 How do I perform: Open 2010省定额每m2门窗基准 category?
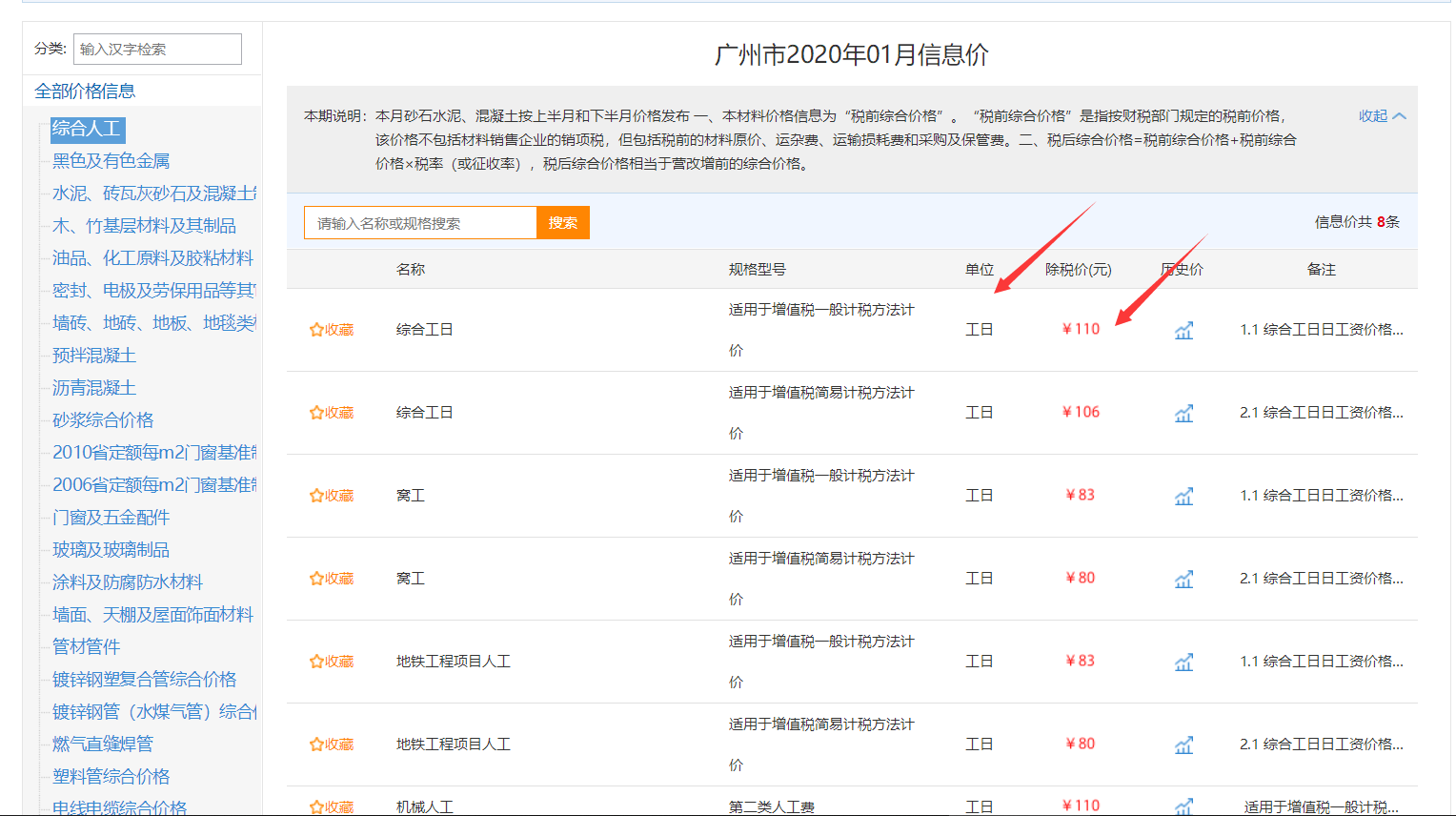click(154, 453)
